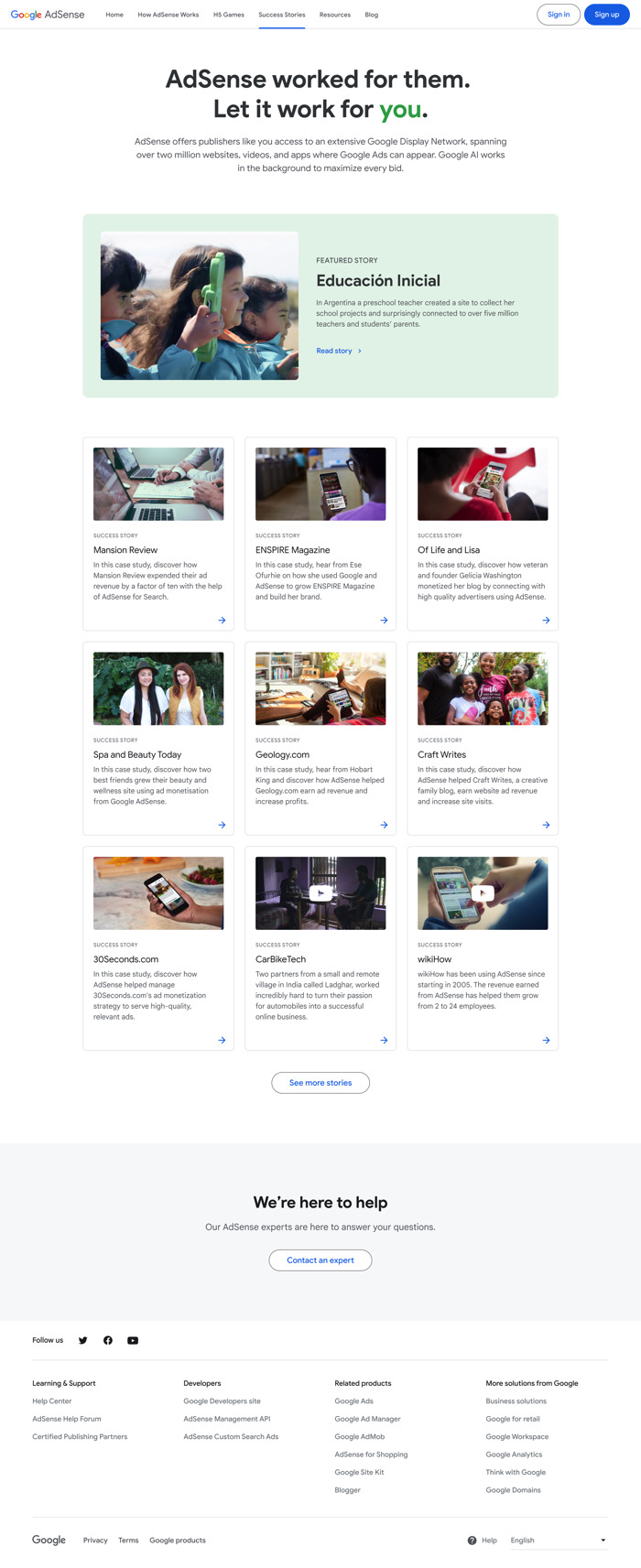Click the arrow on Geology.com card
The image size is (641, 1568).
click(x=384, y=825)
